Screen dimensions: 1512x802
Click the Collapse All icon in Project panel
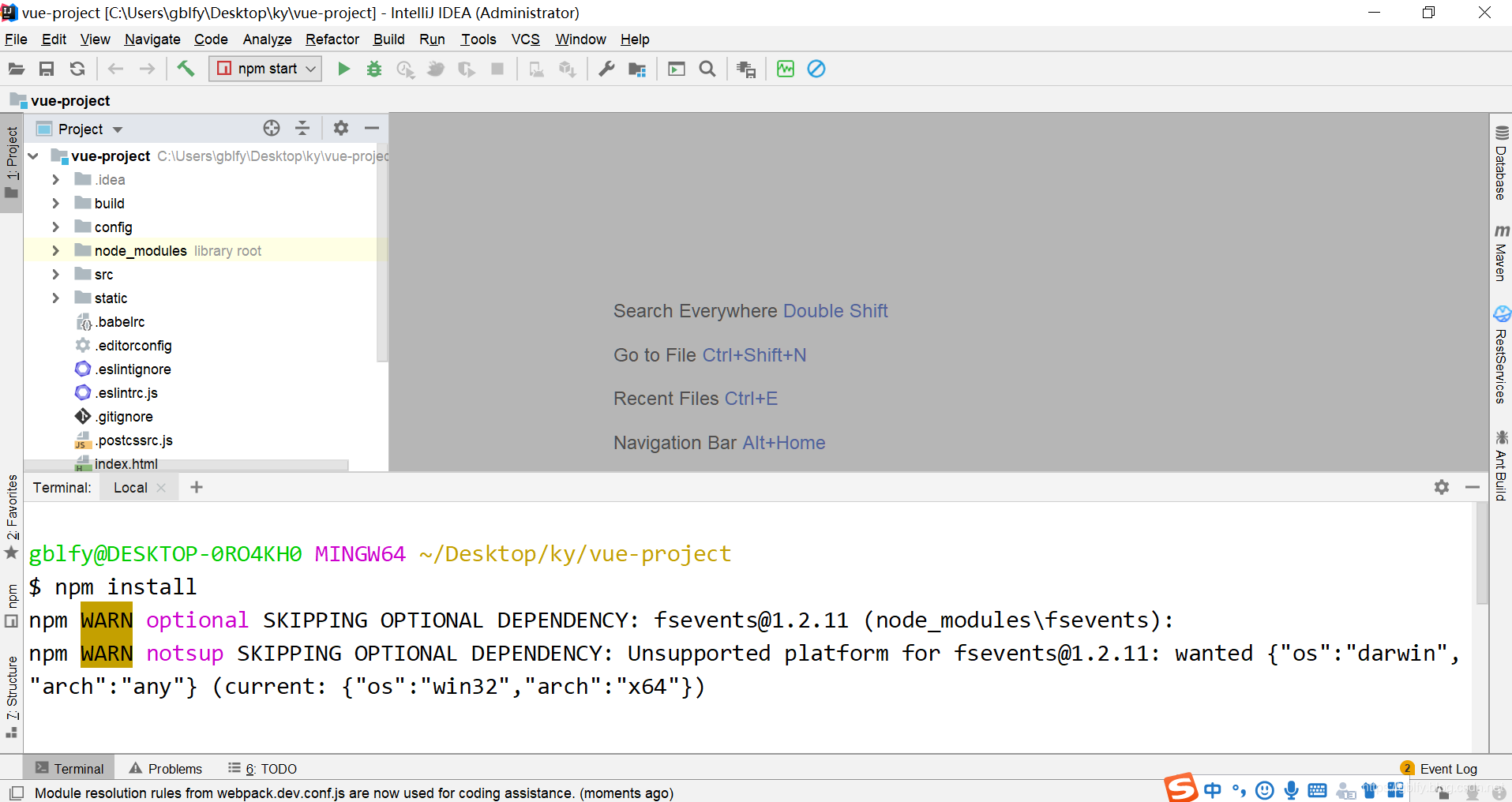click(x=302, y=128)
